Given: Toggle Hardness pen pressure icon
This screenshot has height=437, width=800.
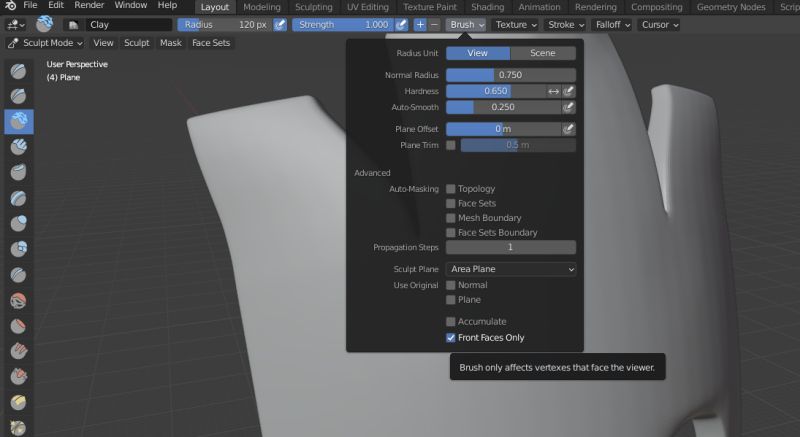Looking at the screenshot, I should click(x=568, y=91).
